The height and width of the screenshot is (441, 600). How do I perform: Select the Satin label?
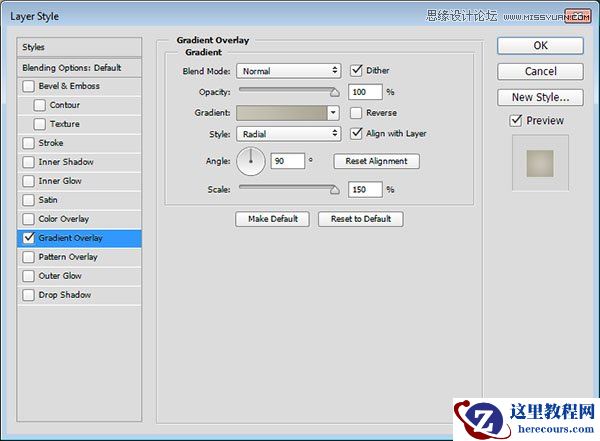tap(48, 200)
